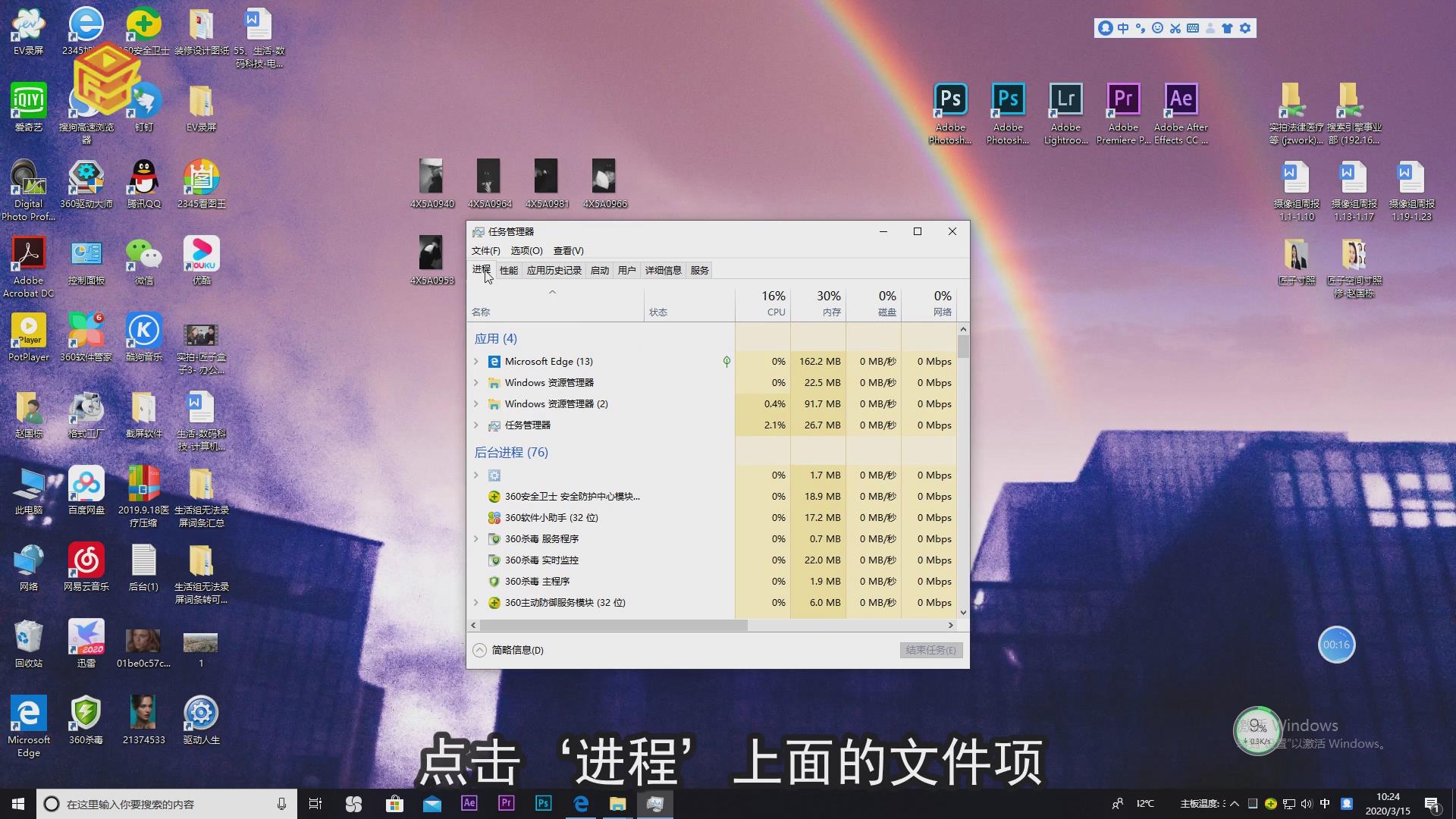Viewport: 1456px width, 819px height.
Task: Collapse to 简略信息(D) view
Action: coord(508,650)
